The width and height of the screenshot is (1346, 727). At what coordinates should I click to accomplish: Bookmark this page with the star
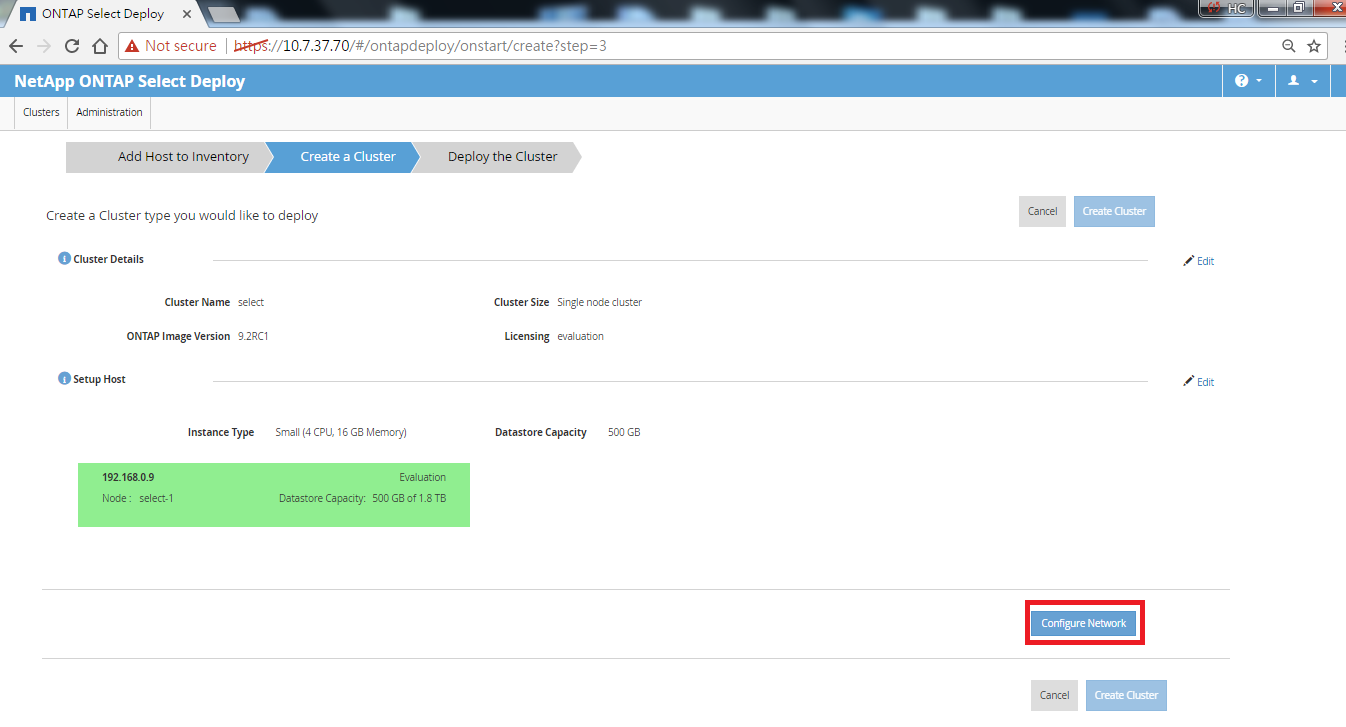click(1314, 46)
